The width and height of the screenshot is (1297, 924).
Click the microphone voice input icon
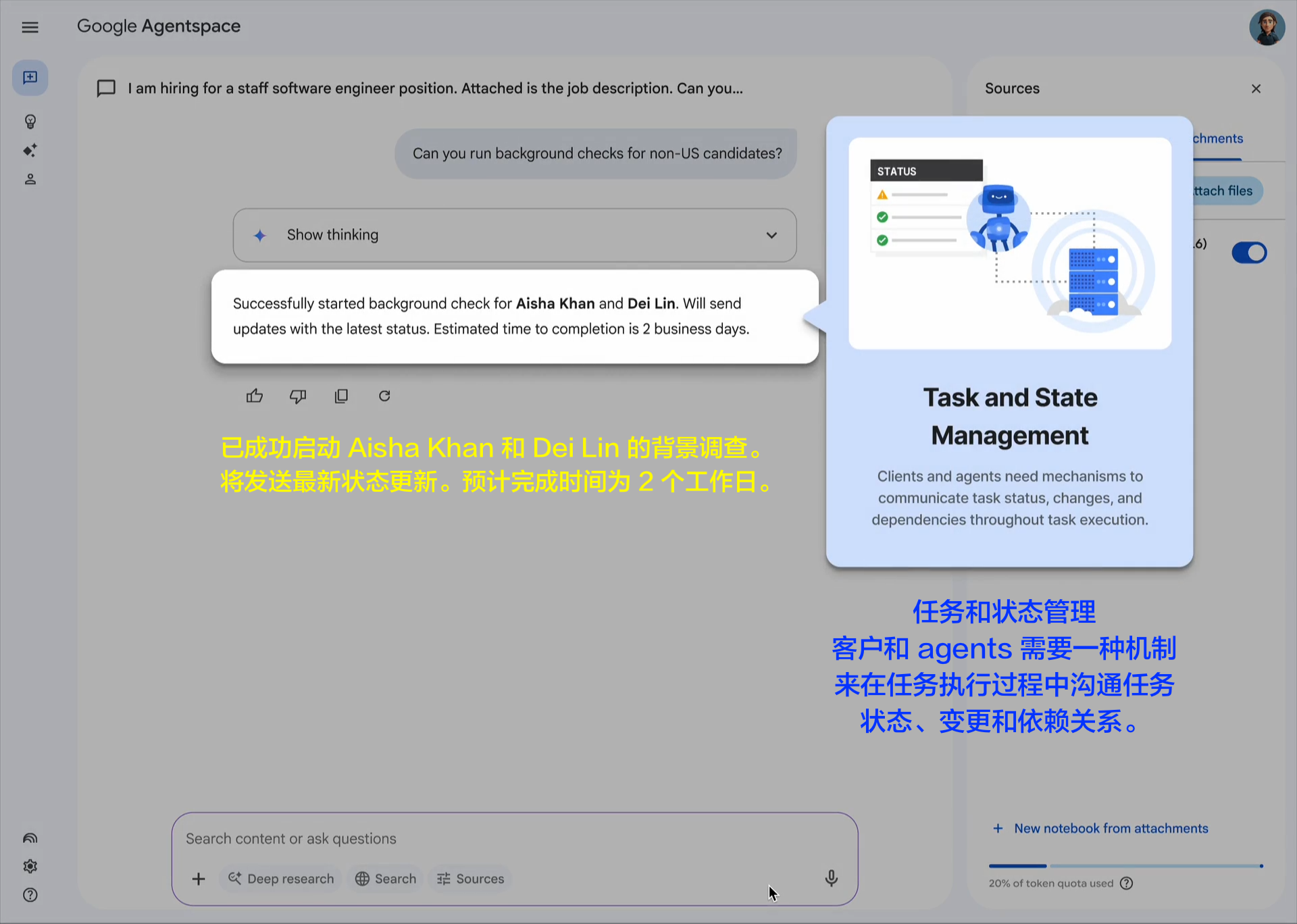click(x=831, y=878)
